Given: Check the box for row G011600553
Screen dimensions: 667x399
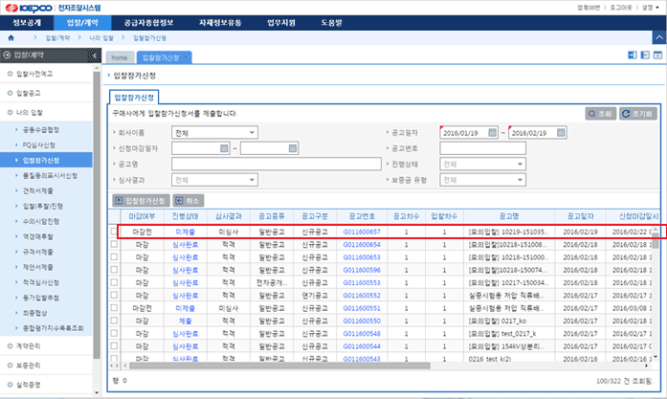Looking at the screenshot, I should coord(114,282).
